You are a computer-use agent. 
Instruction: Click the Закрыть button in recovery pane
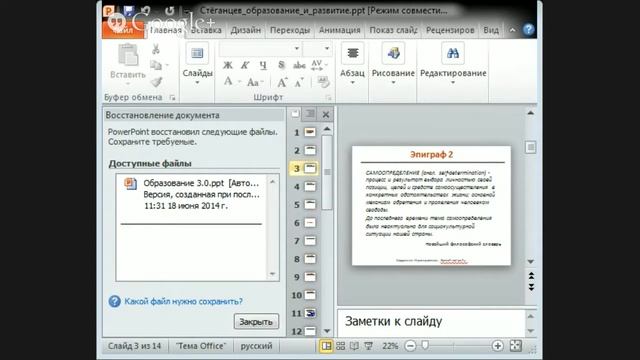(x=256, y=322)
